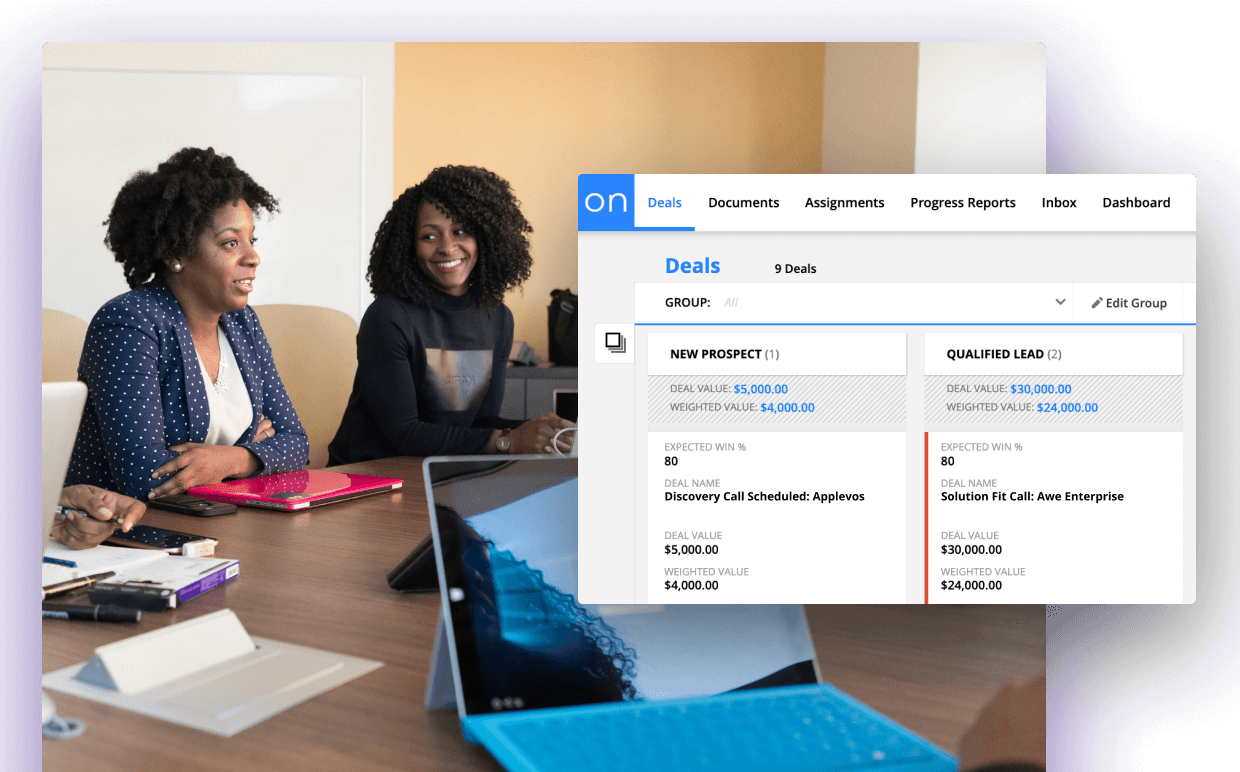Image resolution: width=1240 pixels, height=772 pixels.
Task: Select the active Deals tab
Action: click(664, 202)
